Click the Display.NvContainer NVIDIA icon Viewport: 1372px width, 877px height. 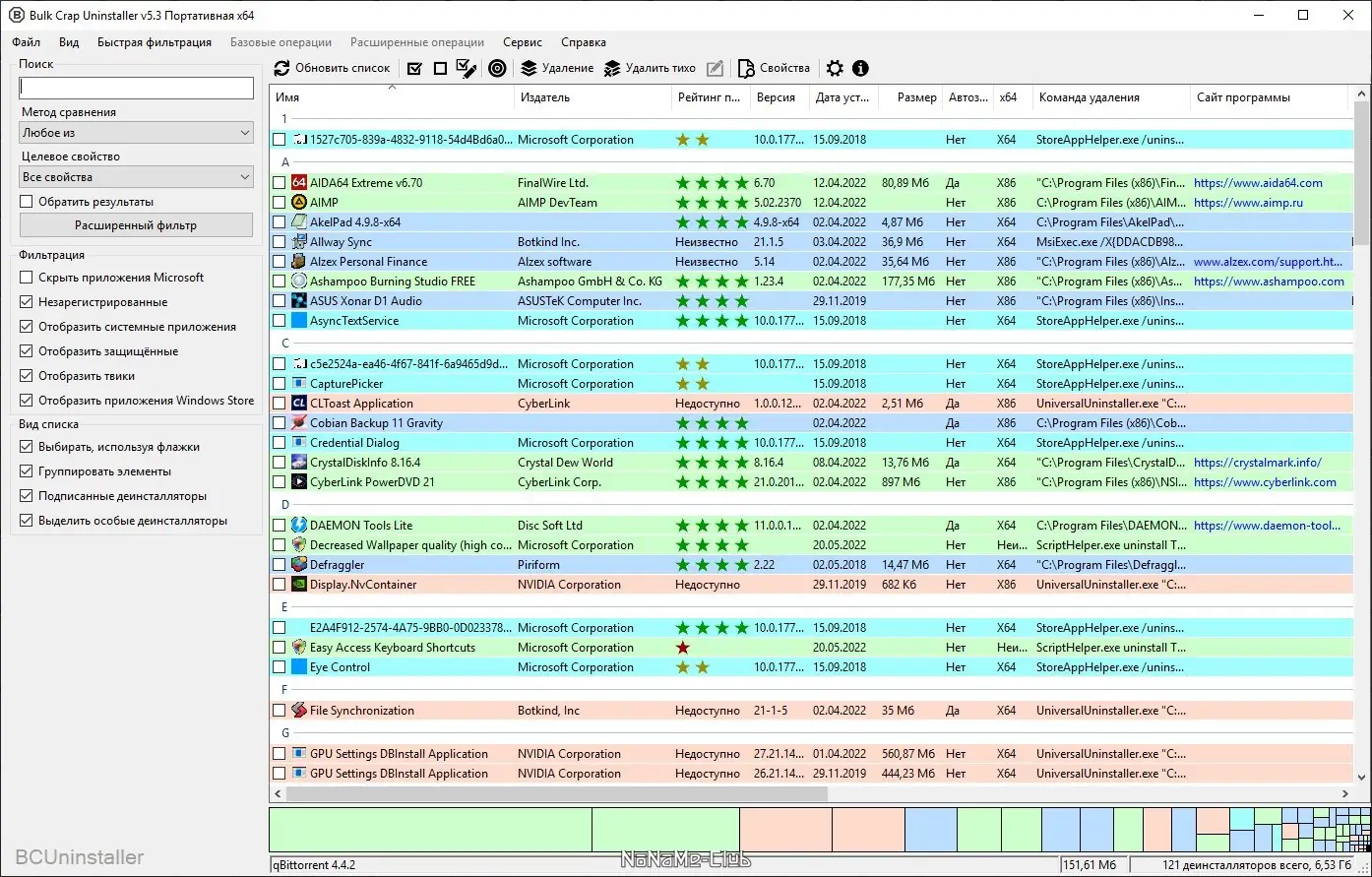(299, 585)
